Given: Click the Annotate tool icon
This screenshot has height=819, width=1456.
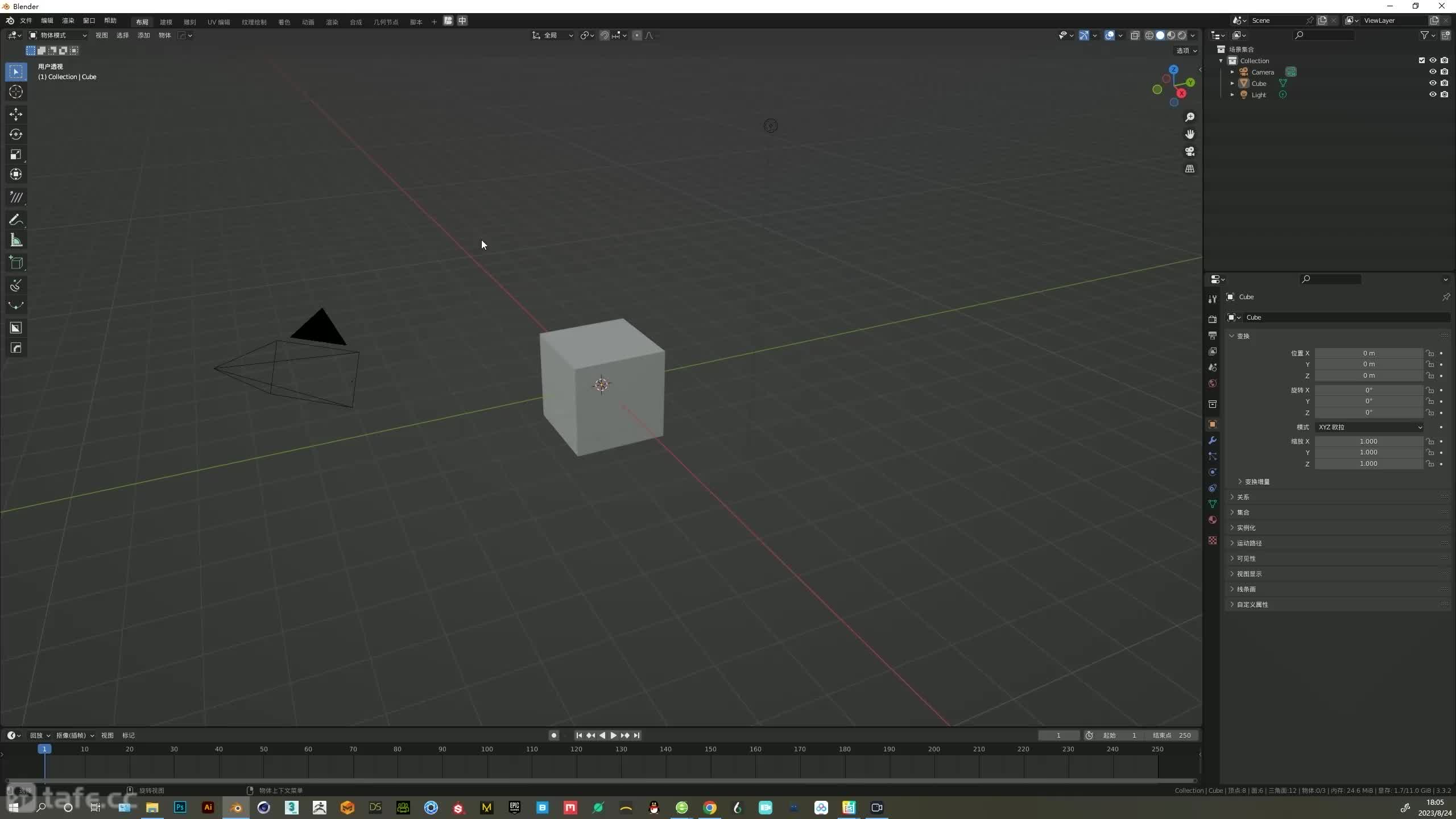Looking at the screenshot, I should coord(15,219).
